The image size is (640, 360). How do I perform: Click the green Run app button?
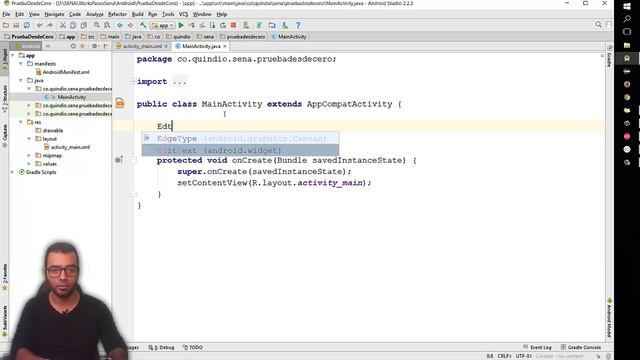[181, 25]
